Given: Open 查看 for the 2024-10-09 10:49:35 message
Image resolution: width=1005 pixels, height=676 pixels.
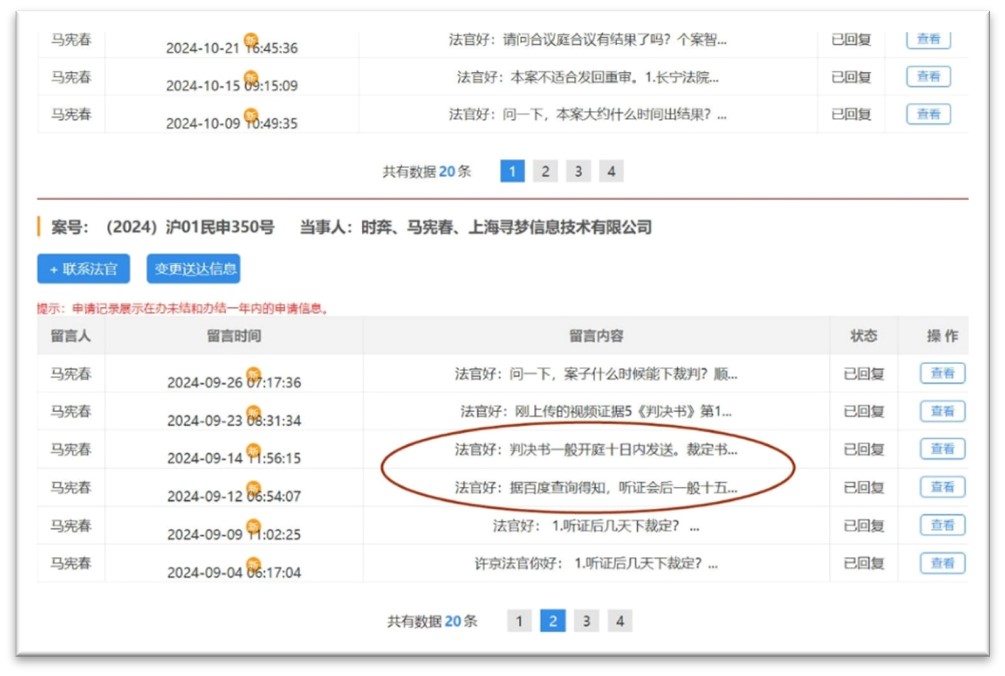Looking at the screenshot, I should click(x=928, y=114).
